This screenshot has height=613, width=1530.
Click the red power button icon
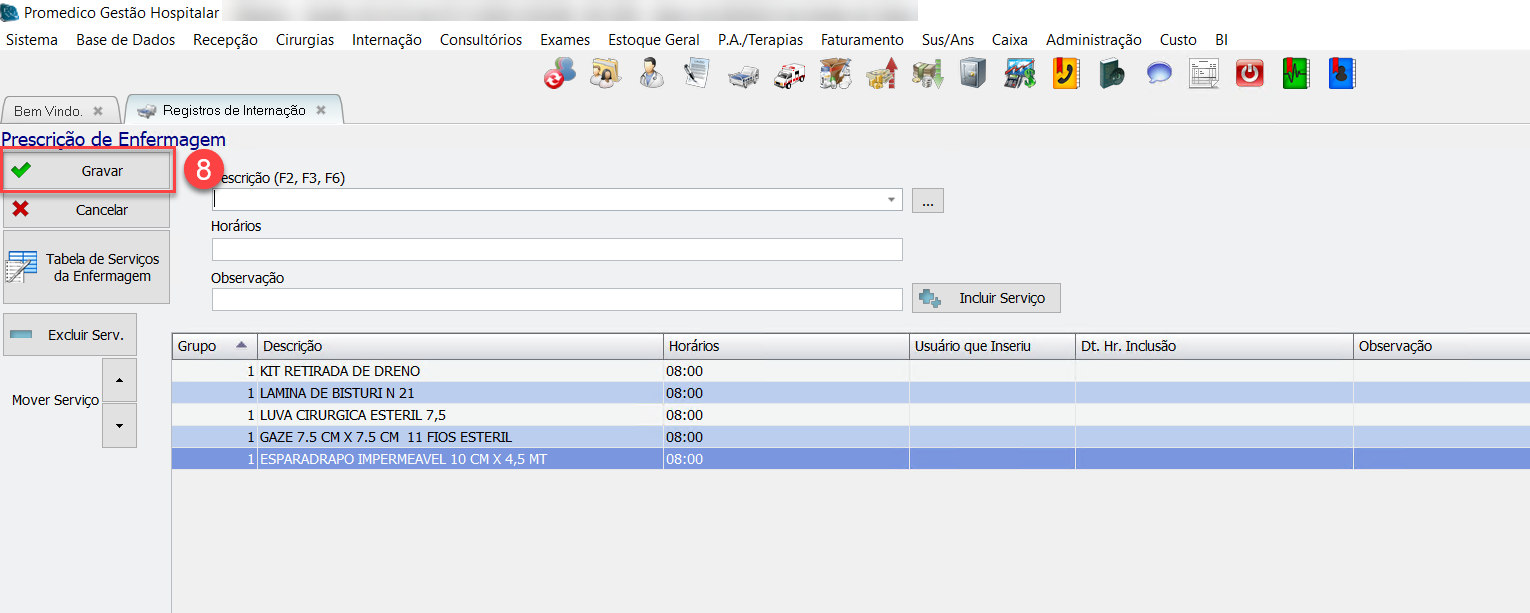(x=1249, y=74)
